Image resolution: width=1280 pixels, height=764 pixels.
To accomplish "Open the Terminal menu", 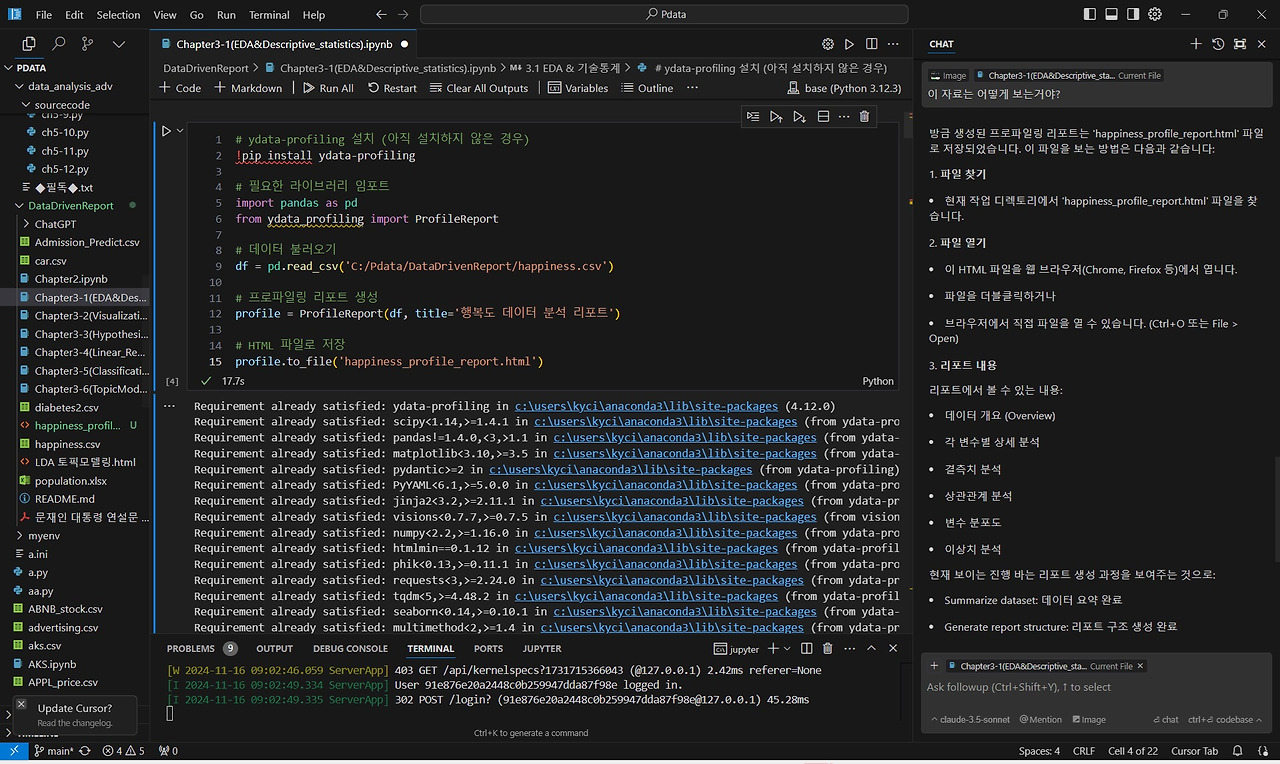I will pyautogui.click(x=268, y=15).
